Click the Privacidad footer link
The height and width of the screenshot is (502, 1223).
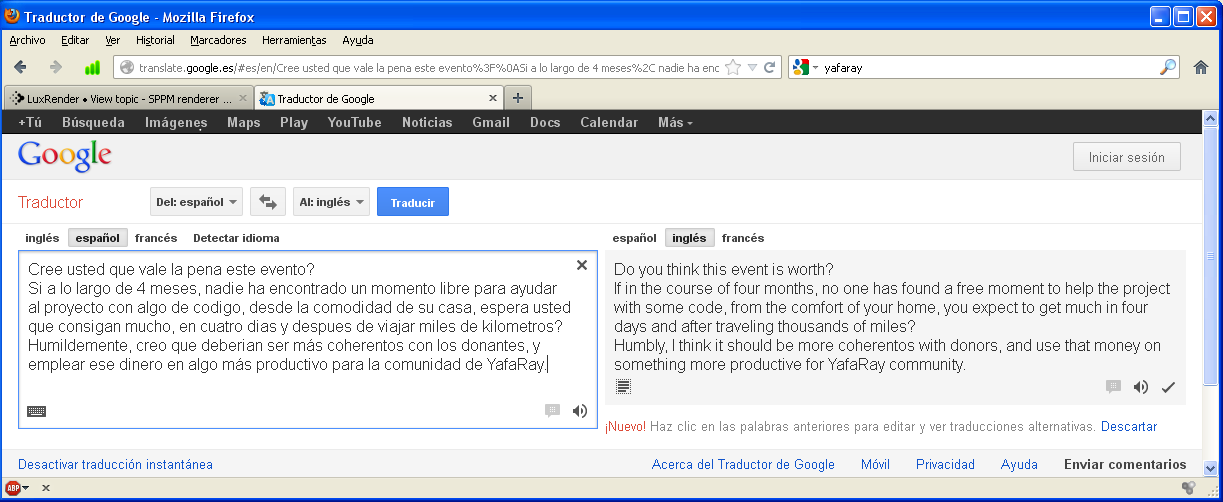click(x=945, y=464)
